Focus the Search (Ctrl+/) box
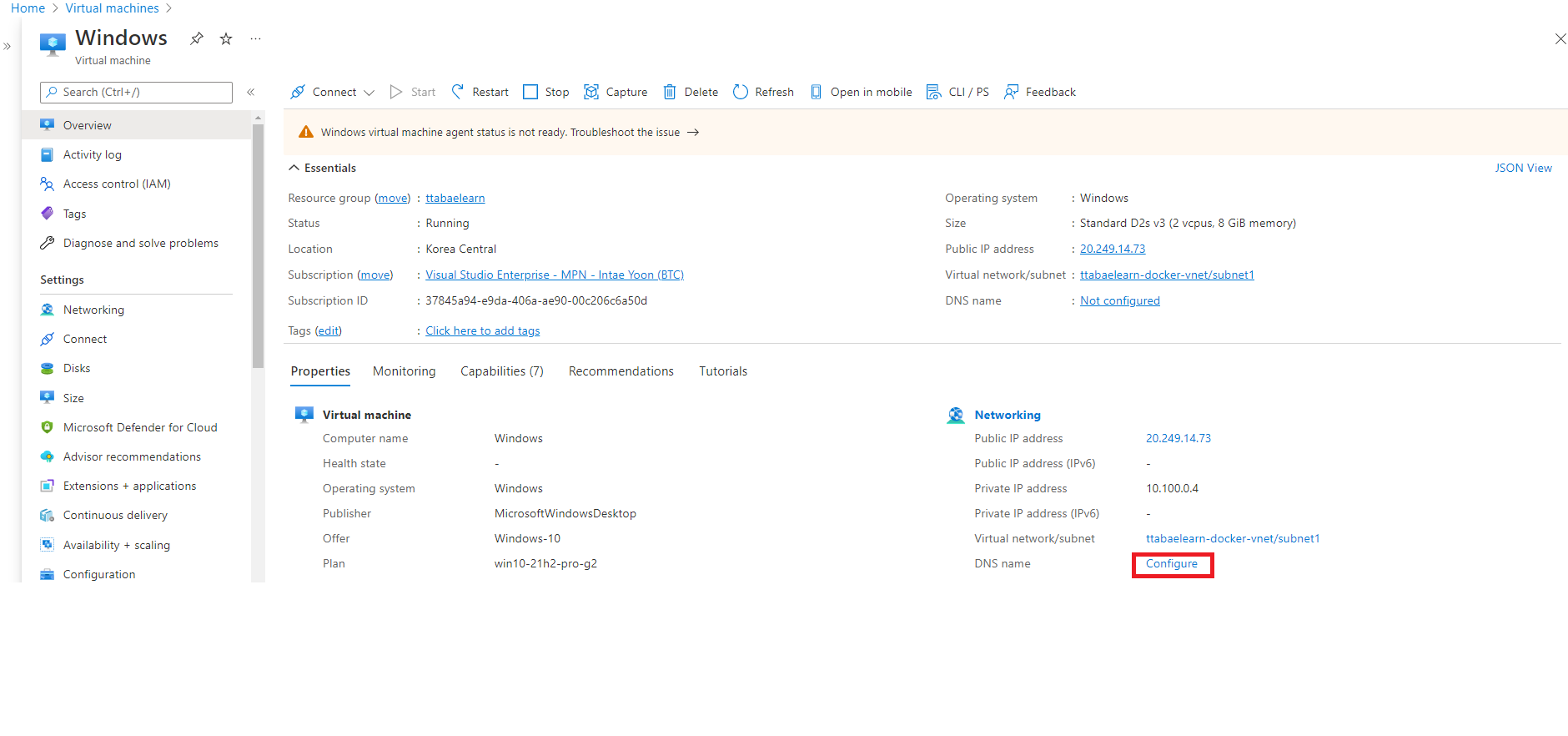The image size is (1568, 736). (x=136, y=92)
